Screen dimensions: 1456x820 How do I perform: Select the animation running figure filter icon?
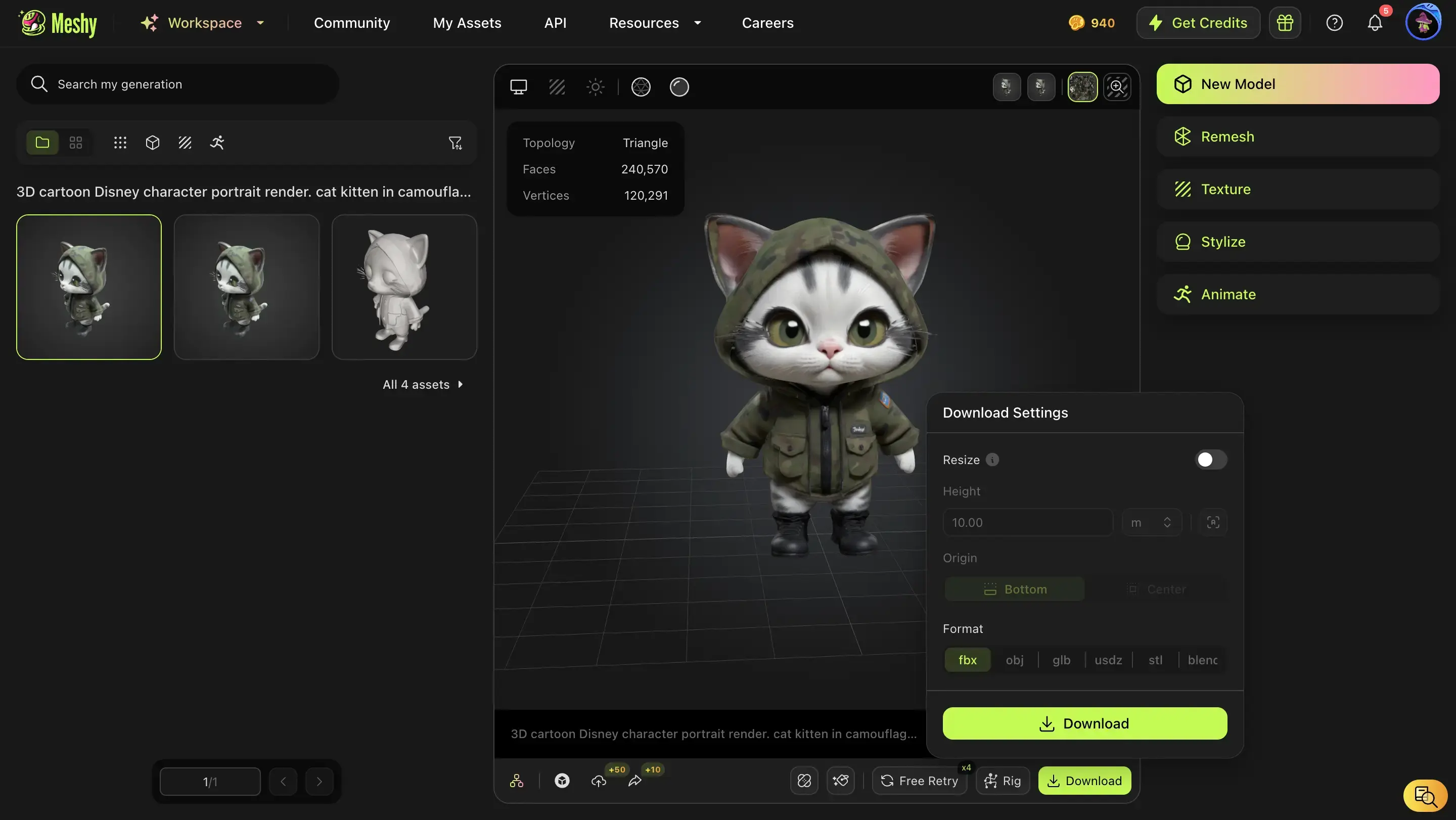[217, 143]
